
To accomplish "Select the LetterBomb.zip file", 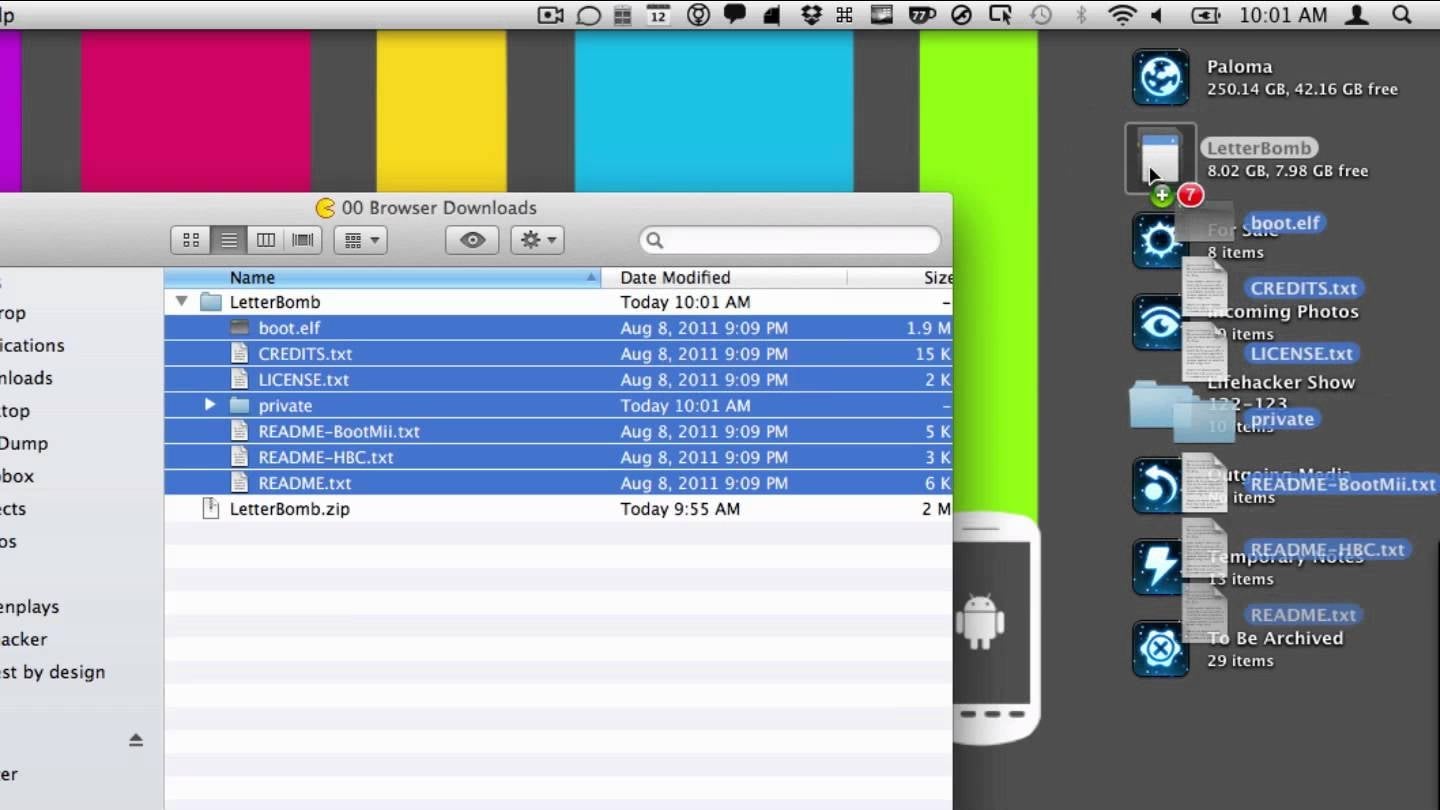I will [289, 509].
